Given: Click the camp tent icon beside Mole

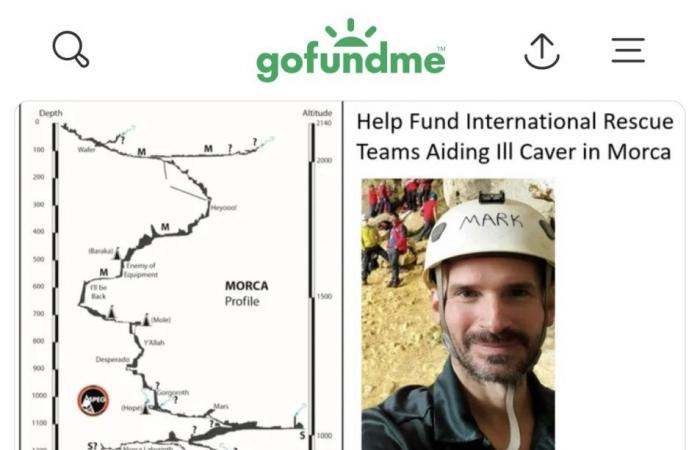Looking at the screenshot, I should (x=146, y=320).
